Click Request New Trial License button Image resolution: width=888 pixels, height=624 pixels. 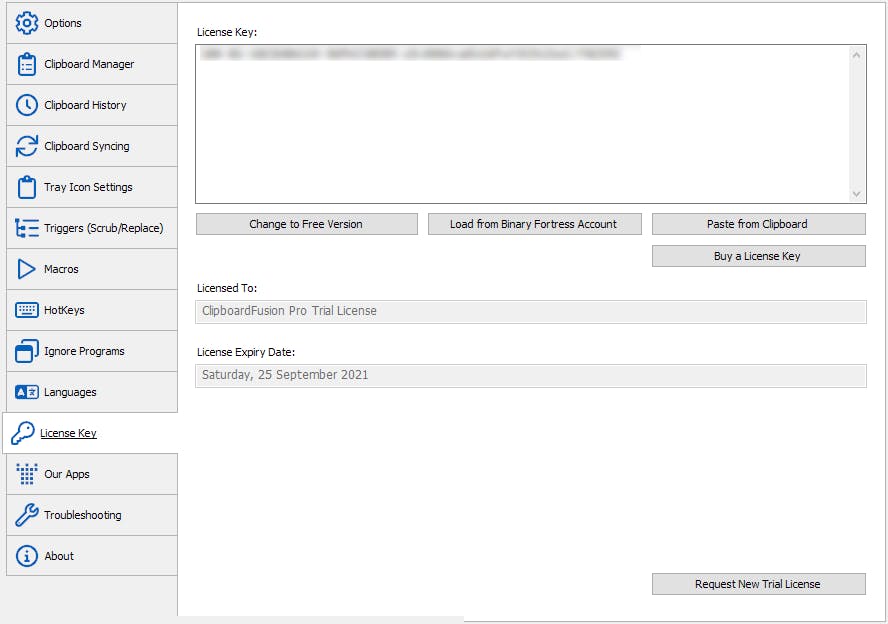pyautogui.click(x=758, y=584)
